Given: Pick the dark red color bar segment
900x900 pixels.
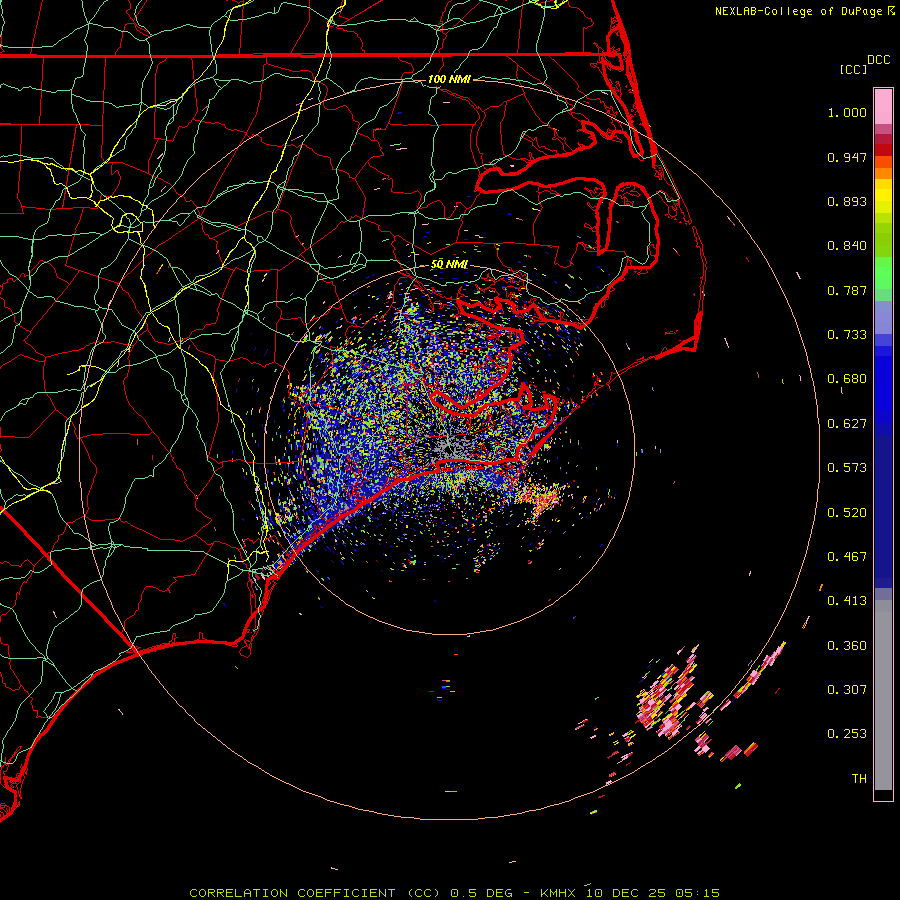Looking at the screenshot, I should pyautogui.click(x=883, y=150).
